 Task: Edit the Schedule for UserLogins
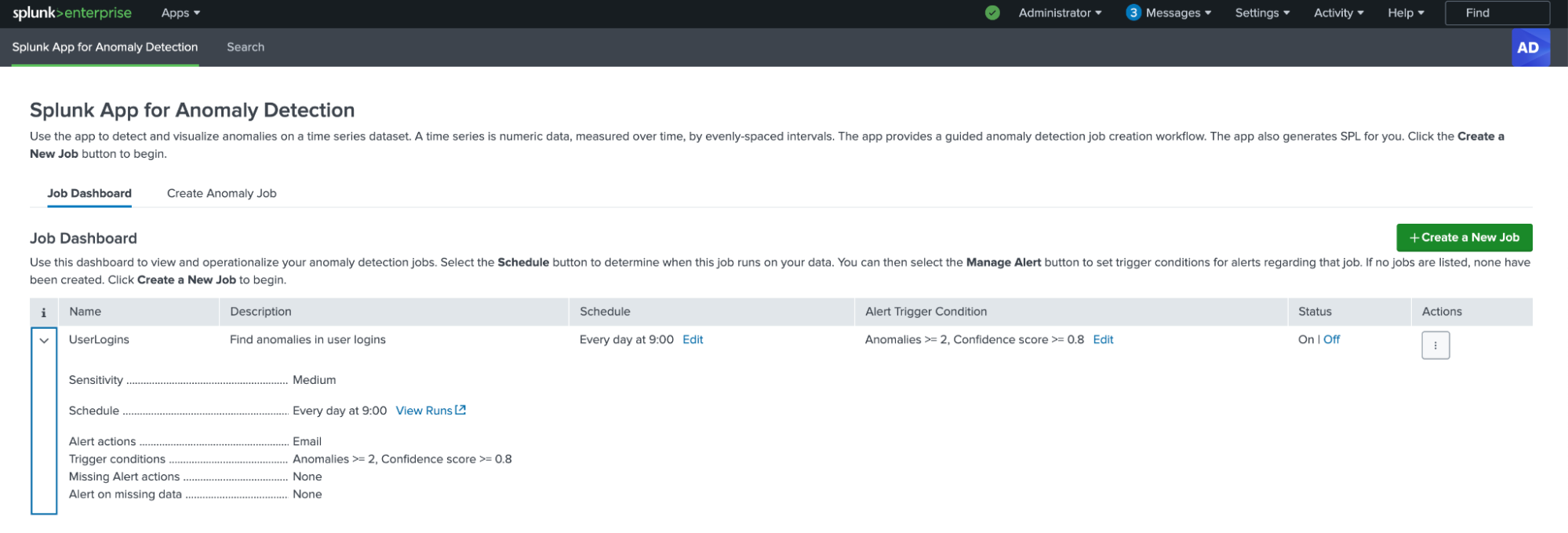(693, 340)
